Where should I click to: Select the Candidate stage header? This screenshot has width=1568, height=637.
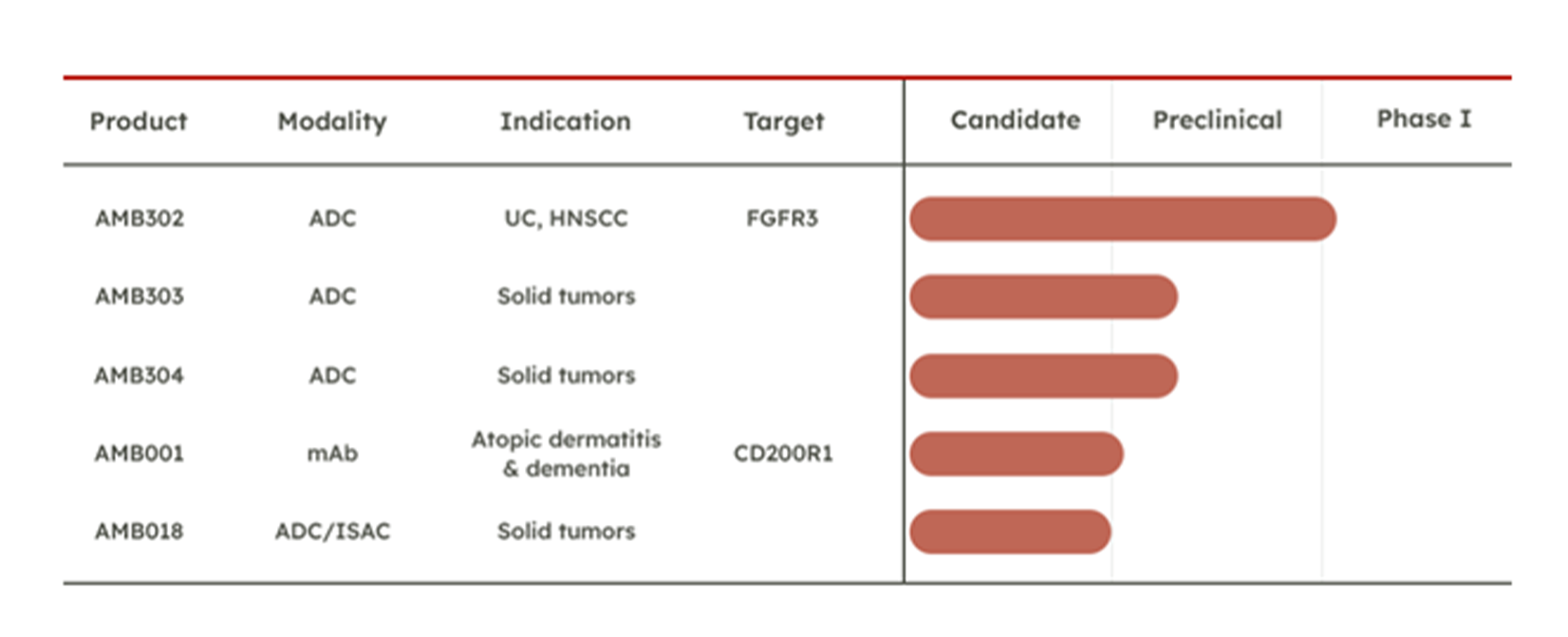(x=1016, y=120)
